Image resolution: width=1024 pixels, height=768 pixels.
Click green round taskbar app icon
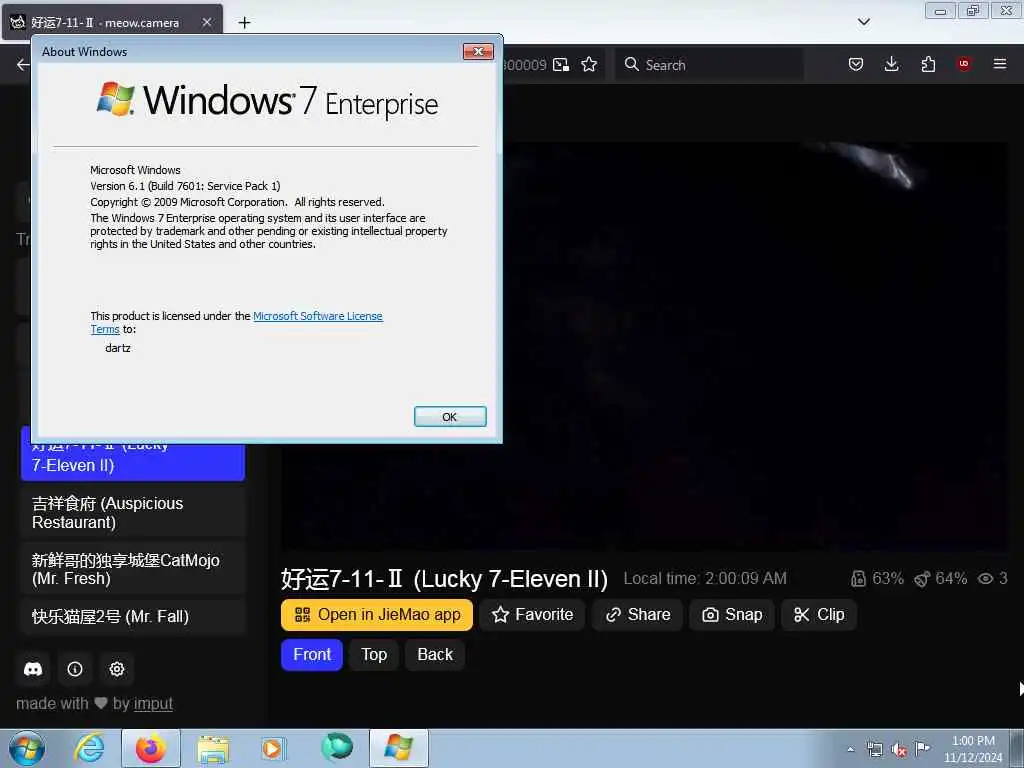(x=337, y=747)
